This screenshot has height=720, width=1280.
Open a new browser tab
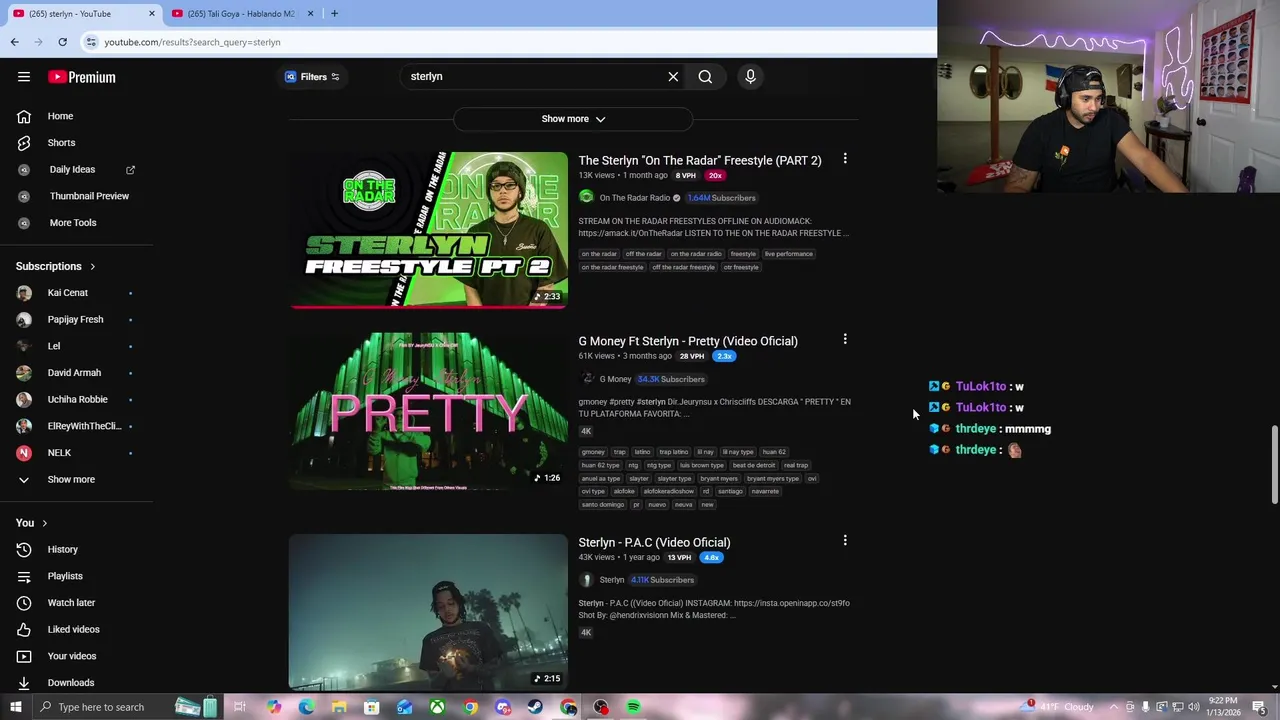(x=334, y=14)
